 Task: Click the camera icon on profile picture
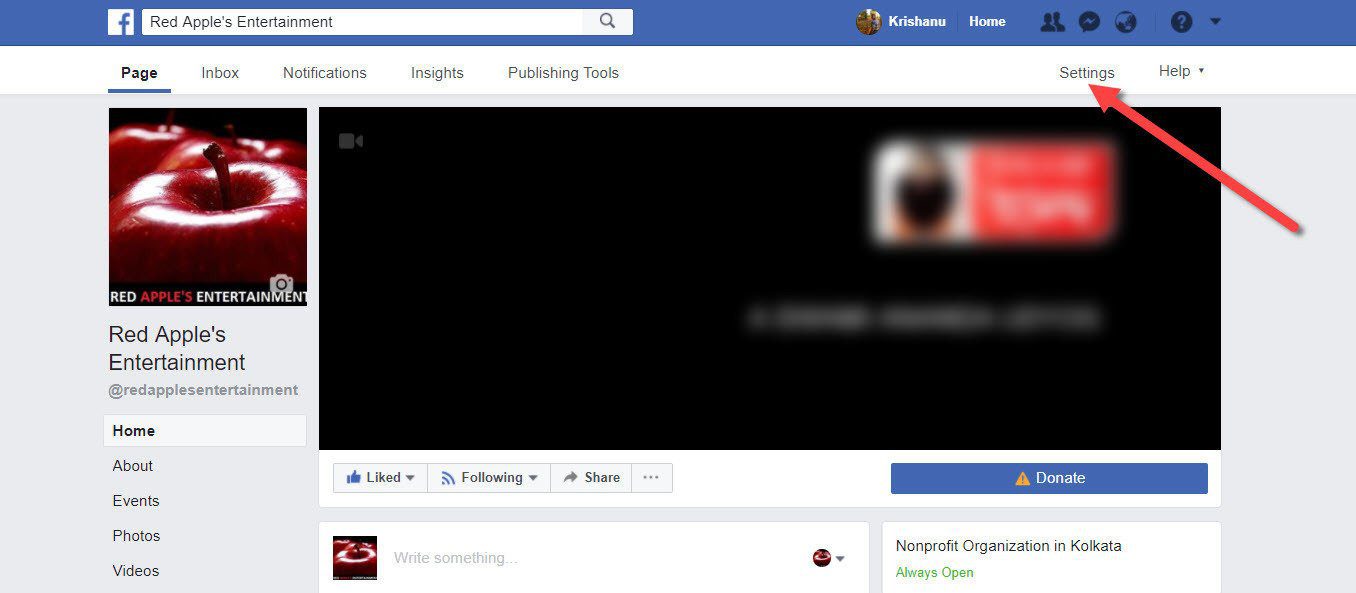(x=282, y=283)
